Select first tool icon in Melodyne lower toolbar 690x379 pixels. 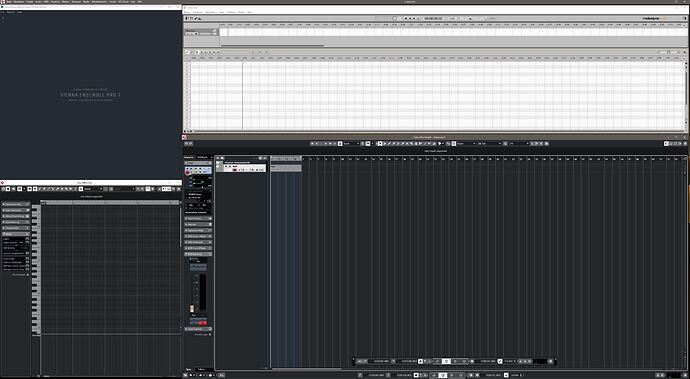pyautogui.click(x=187, y=52)
